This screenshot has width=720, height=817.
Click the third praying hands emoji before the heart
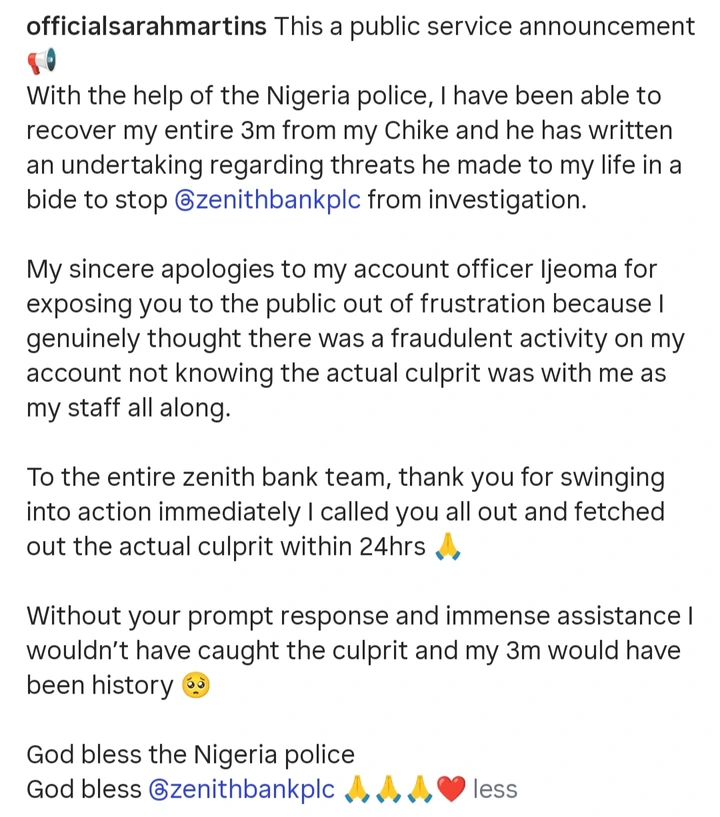tap(420, 789)
